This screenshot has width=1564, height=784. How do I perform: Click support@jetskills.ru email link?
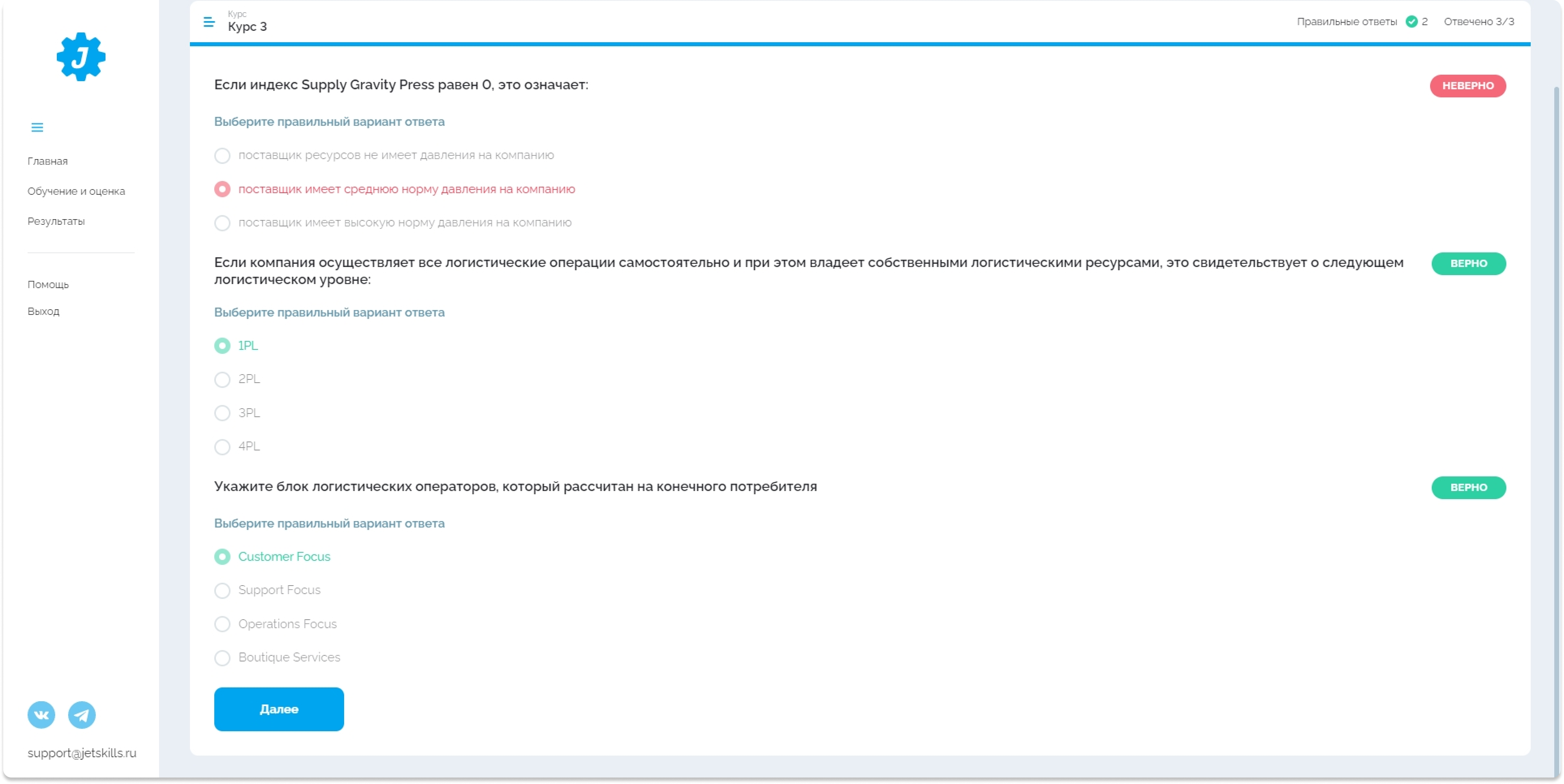tap(82, 753)
